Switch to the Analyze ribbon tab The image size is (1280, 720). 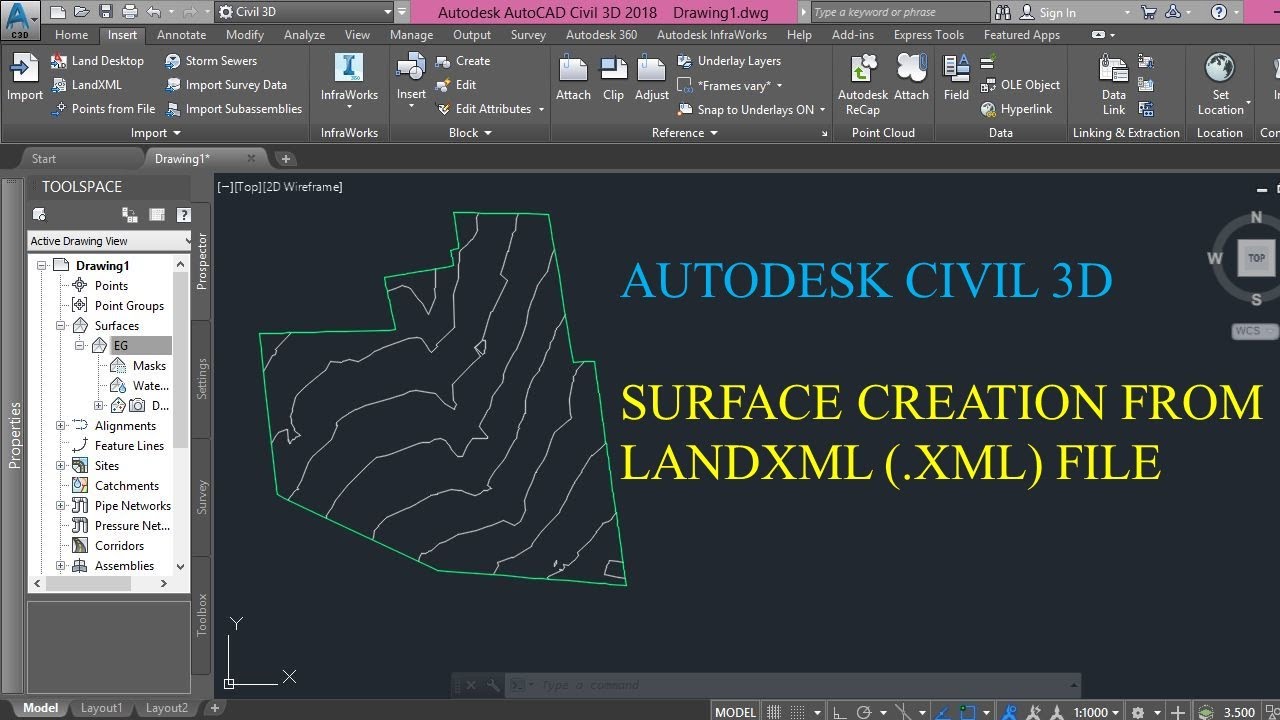(304, 35)
